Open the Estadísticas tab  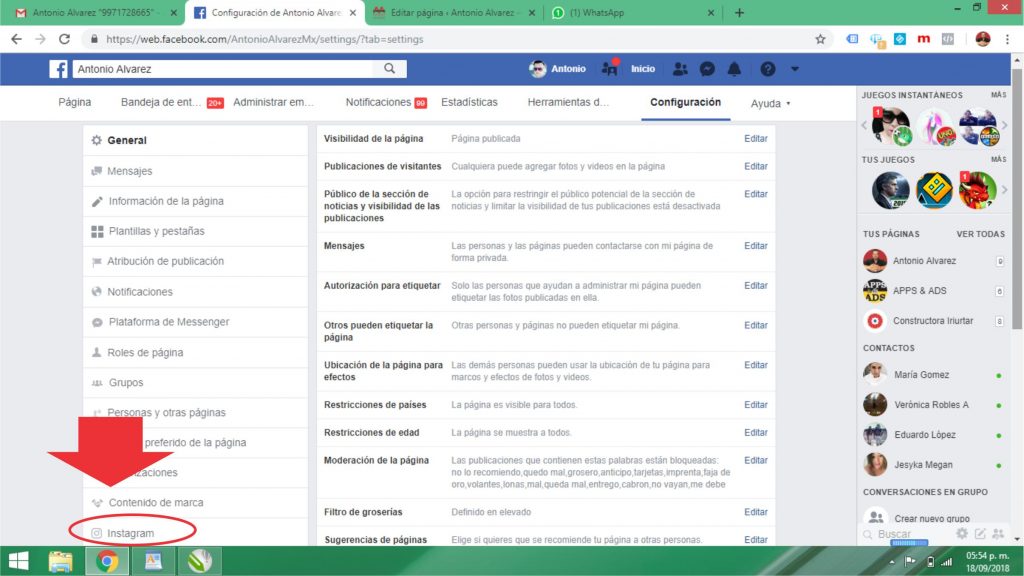469,103
